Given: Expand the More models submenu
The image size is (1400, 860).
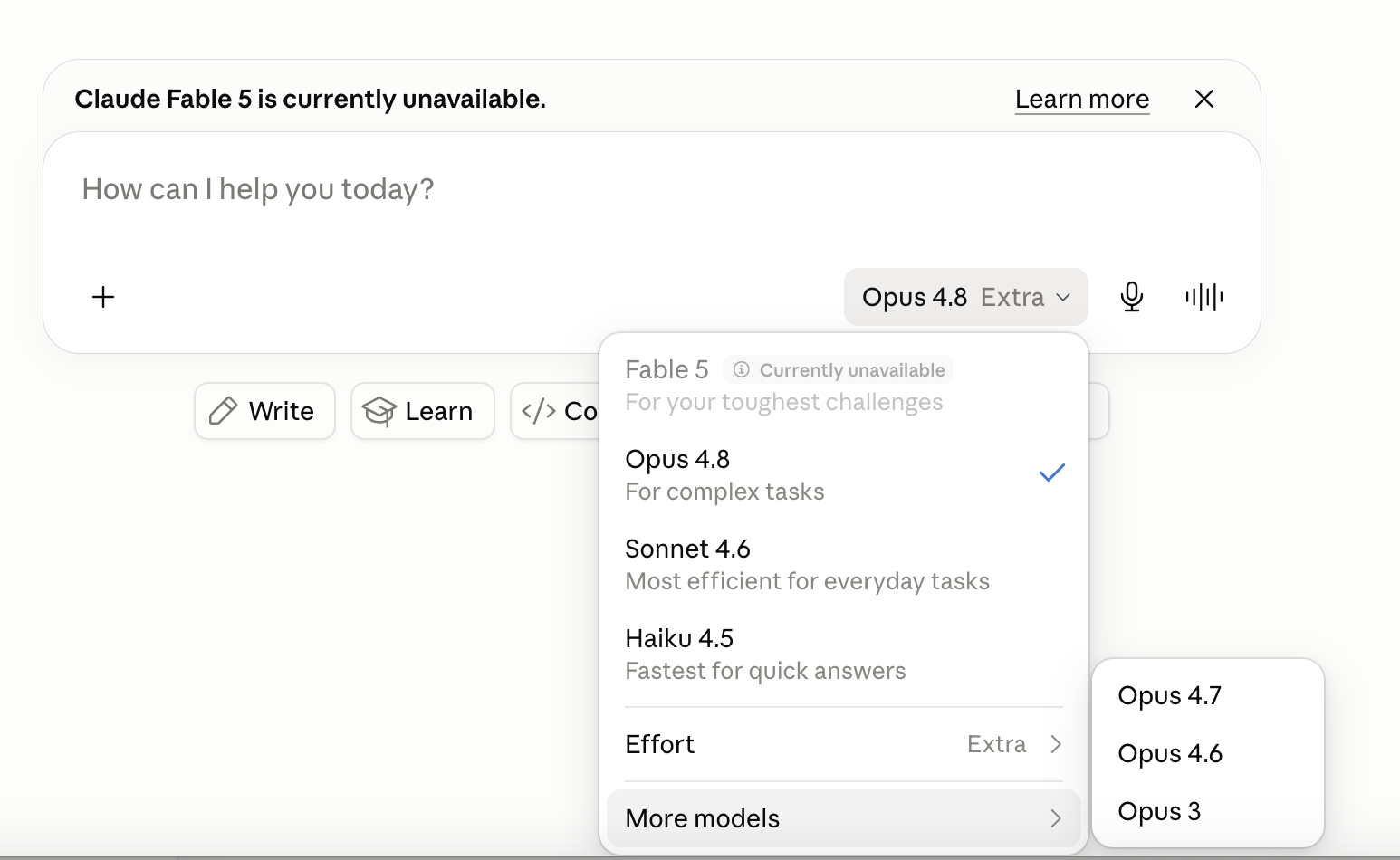Looking at the screenshot, I should coord(844,818).
